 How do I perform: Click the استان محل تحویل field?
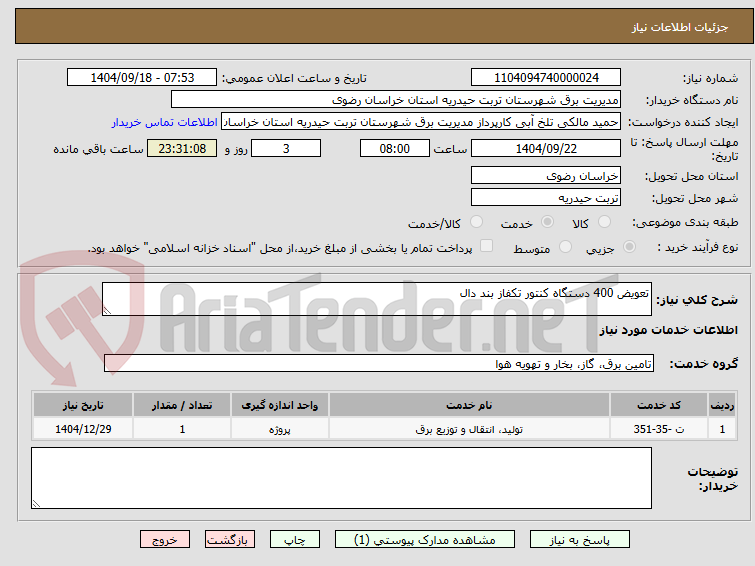point(546,175)
